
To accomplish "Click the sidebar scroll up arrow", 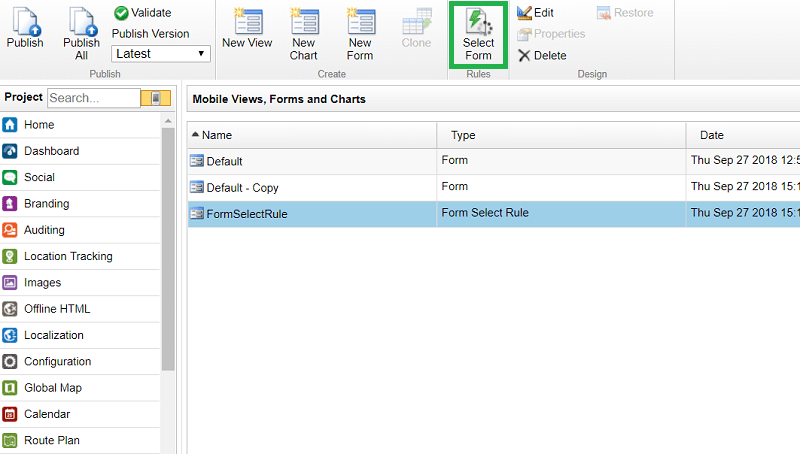I will click(x=168, y=121).
